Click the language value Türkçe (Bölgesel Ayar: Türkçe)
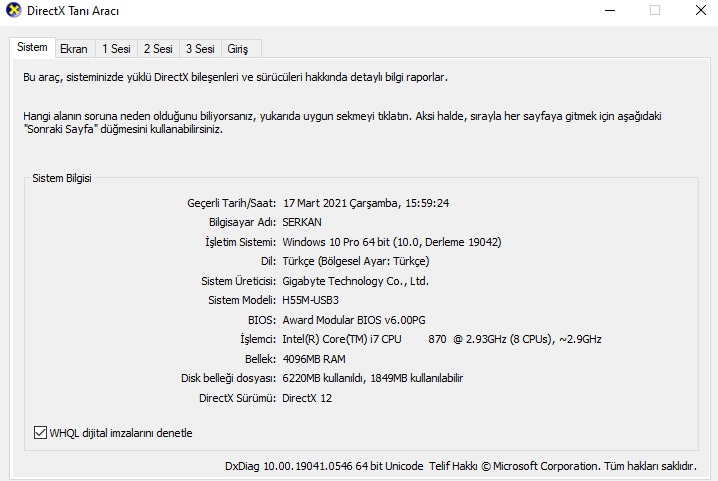The height and width of the screenshot is (481, 718). tap(356, 261)
